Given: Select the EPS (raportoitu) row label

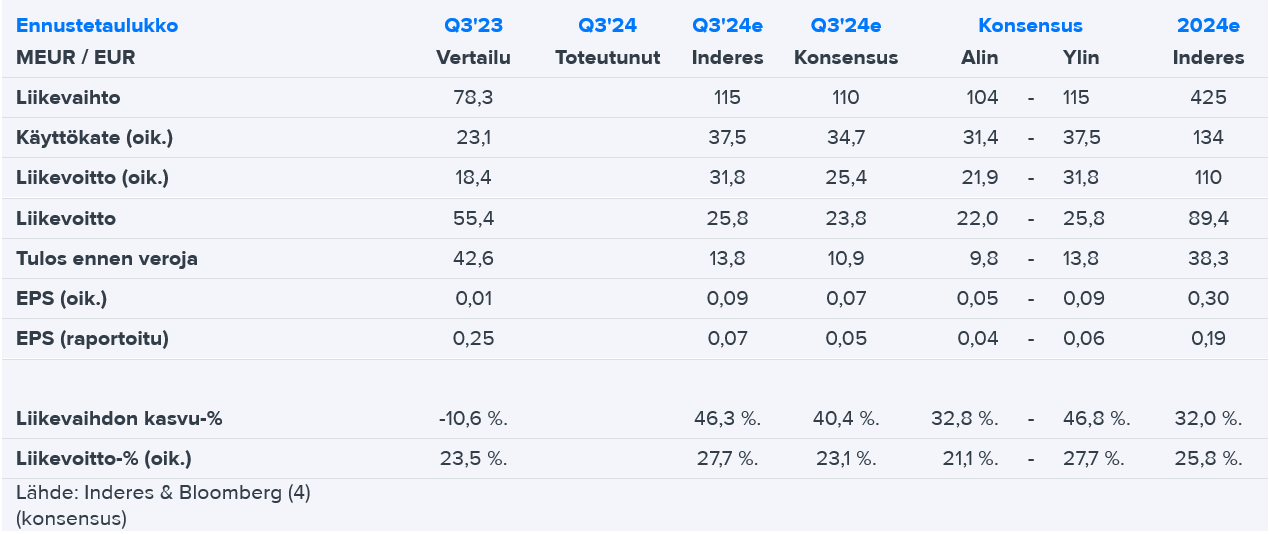Looking at the screenshot, I should tap(92, 339).
